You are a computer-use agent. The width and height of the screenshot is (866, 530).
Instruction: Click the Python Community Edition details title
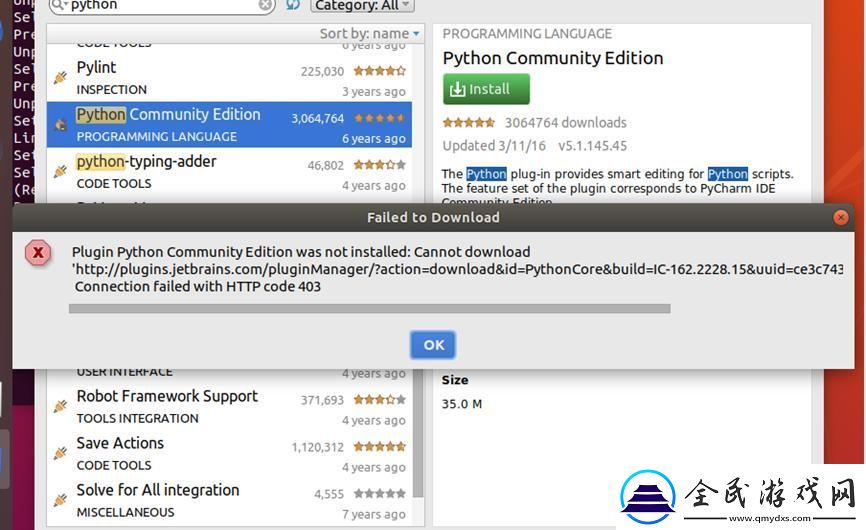click(553, 58)
